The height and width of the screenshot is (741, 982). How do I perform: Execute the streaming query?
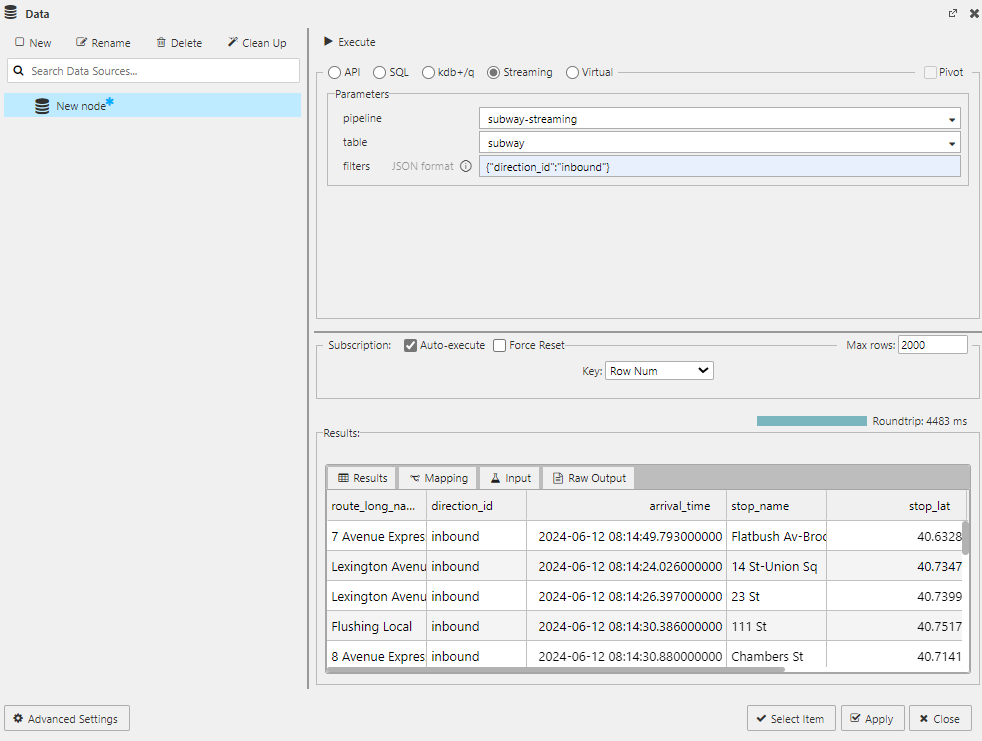[348, 42]
